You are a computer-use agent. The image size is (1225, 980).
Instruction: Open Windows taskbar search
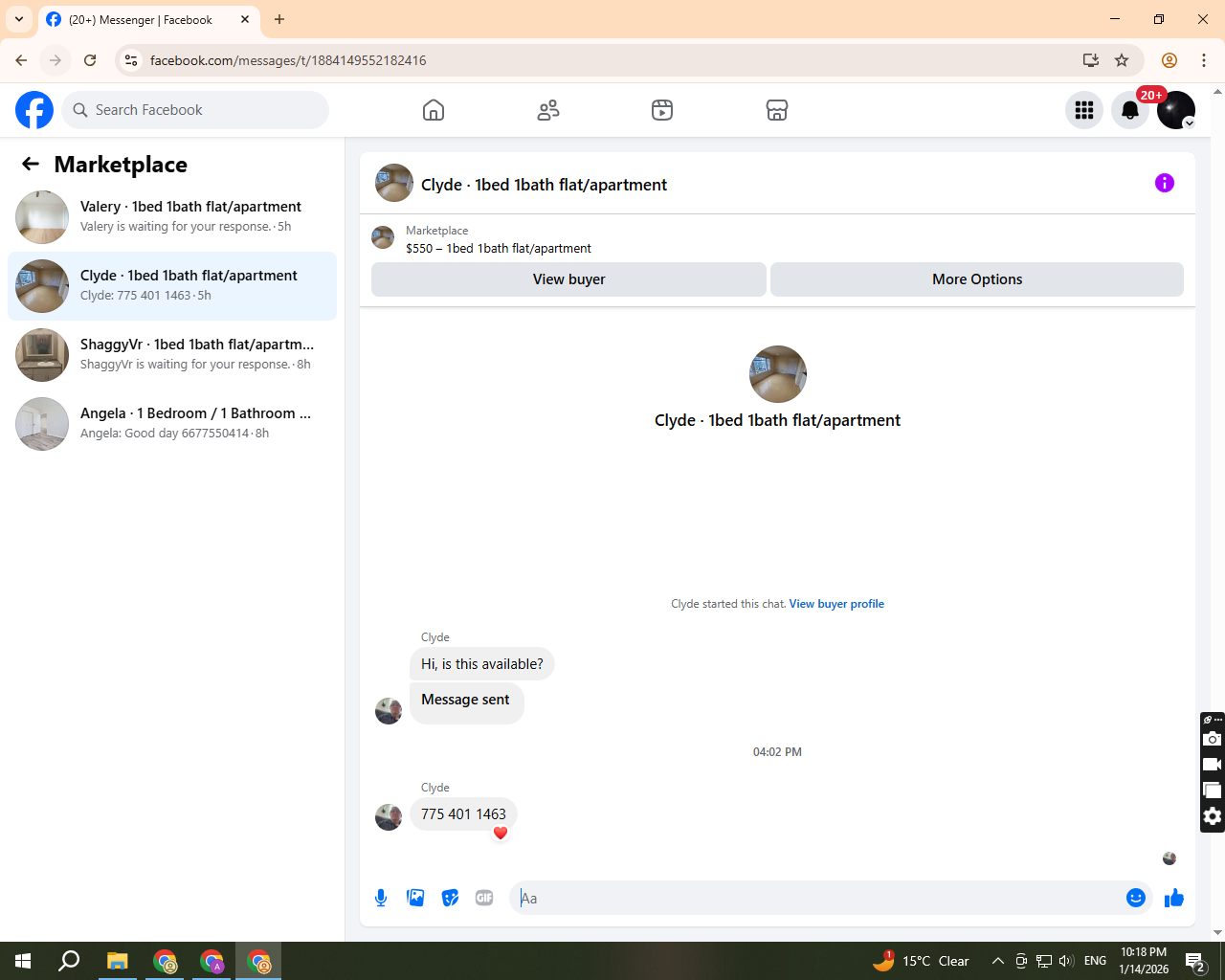[69, 961]
